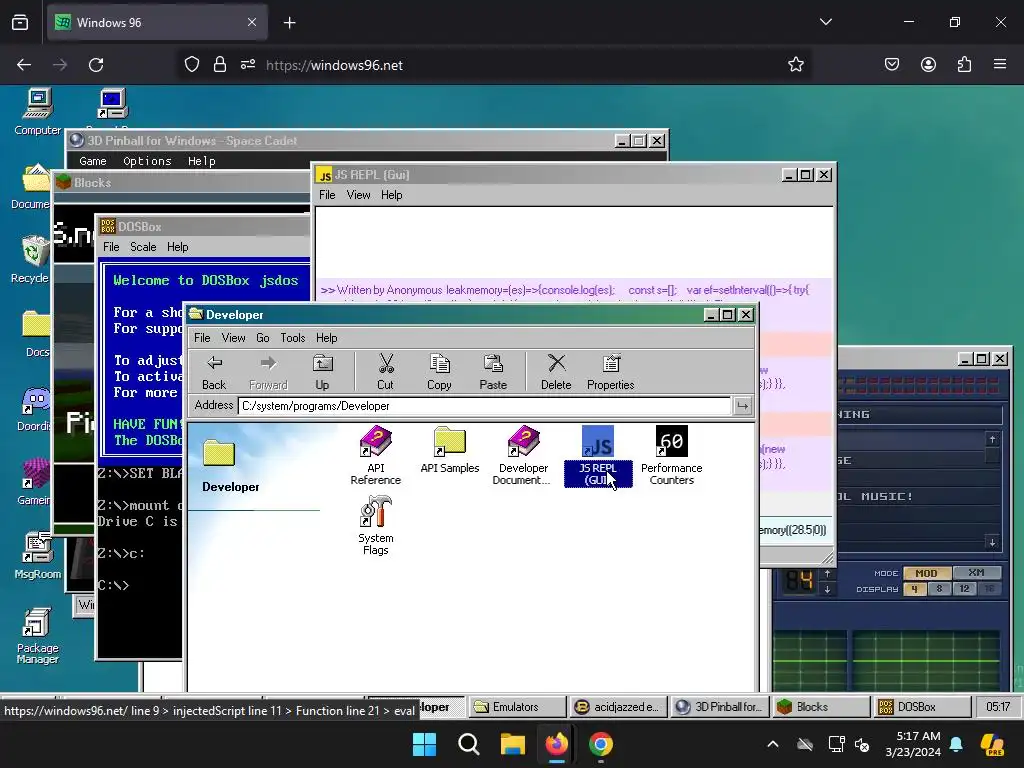This screenshot has height=768, width=1024.
Task: Switch to Blocks taskbar button
Action: pyautogui.click(x=821, y=707)
